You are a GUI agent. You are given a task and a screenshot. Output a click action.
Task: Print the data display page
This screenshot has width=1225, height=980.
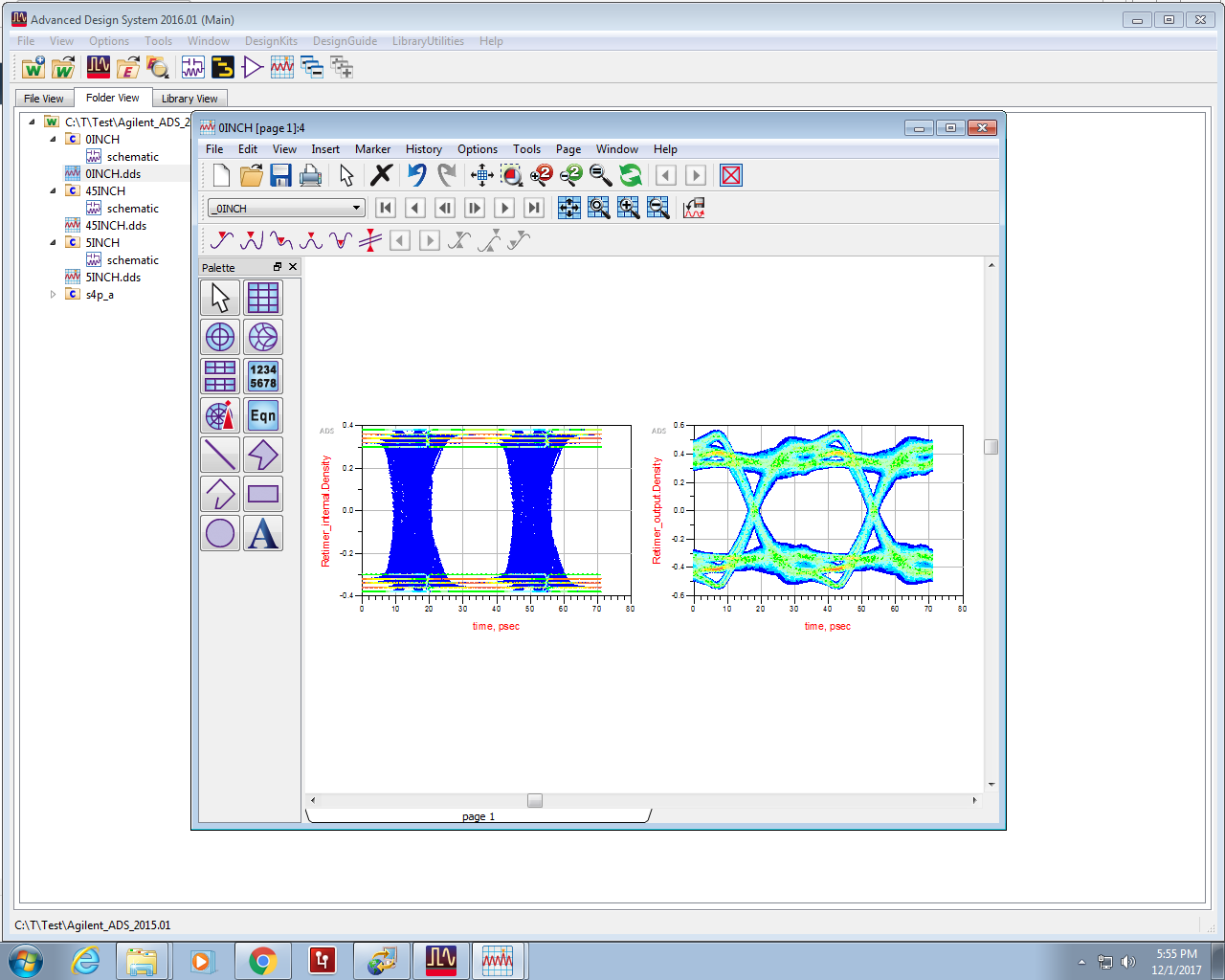coord(310,175)
